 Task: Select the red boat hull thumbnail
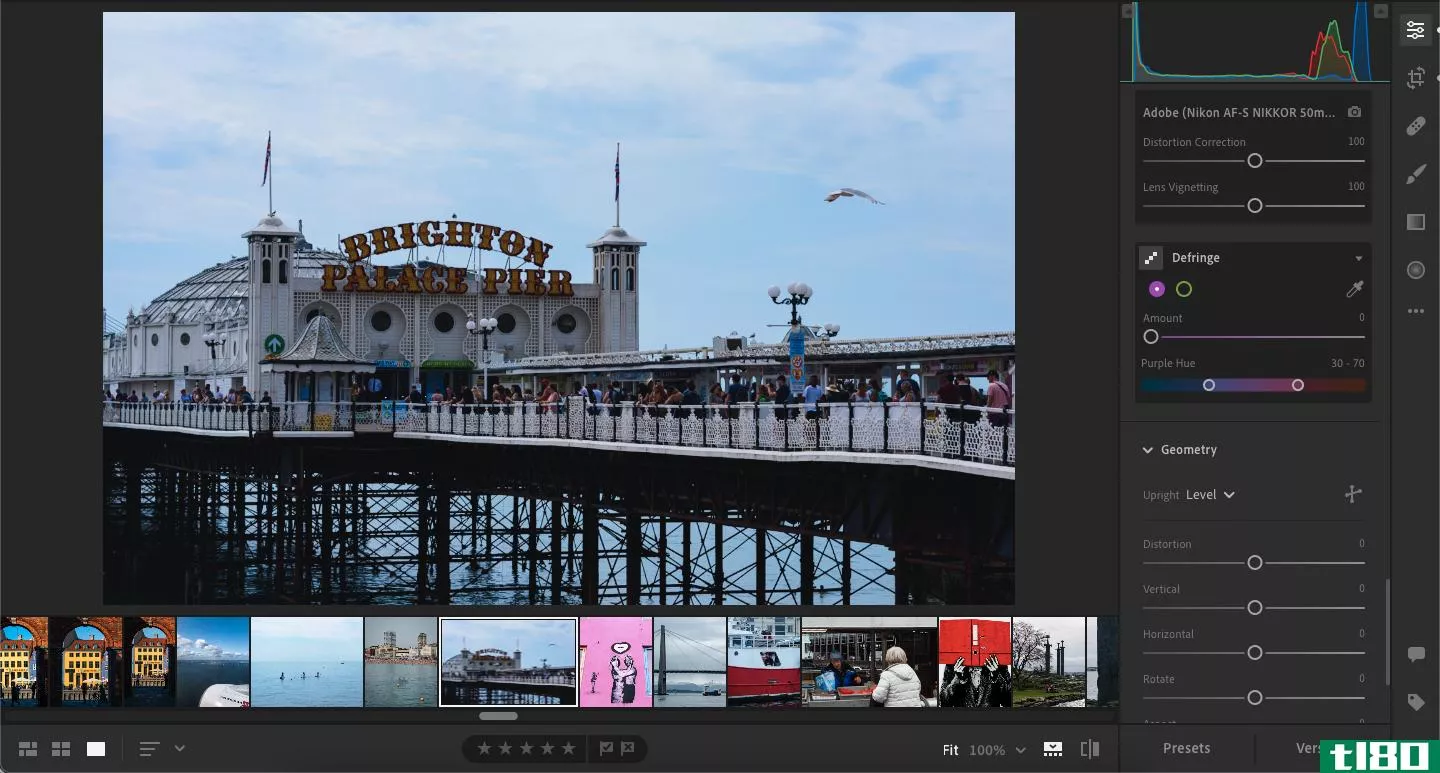point(763,662)
